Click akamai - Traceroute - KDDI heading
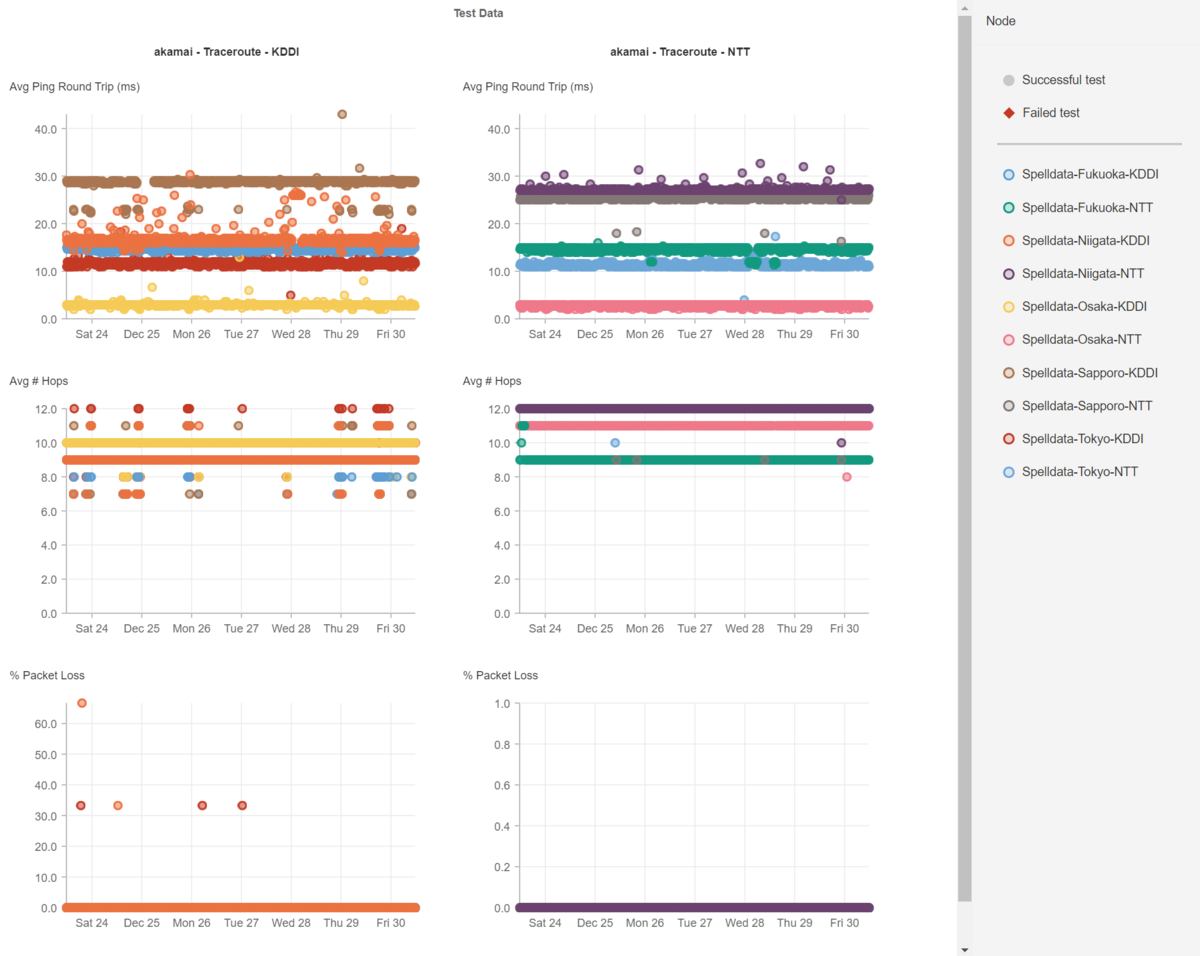1200x956 pixels. [226, 52]
